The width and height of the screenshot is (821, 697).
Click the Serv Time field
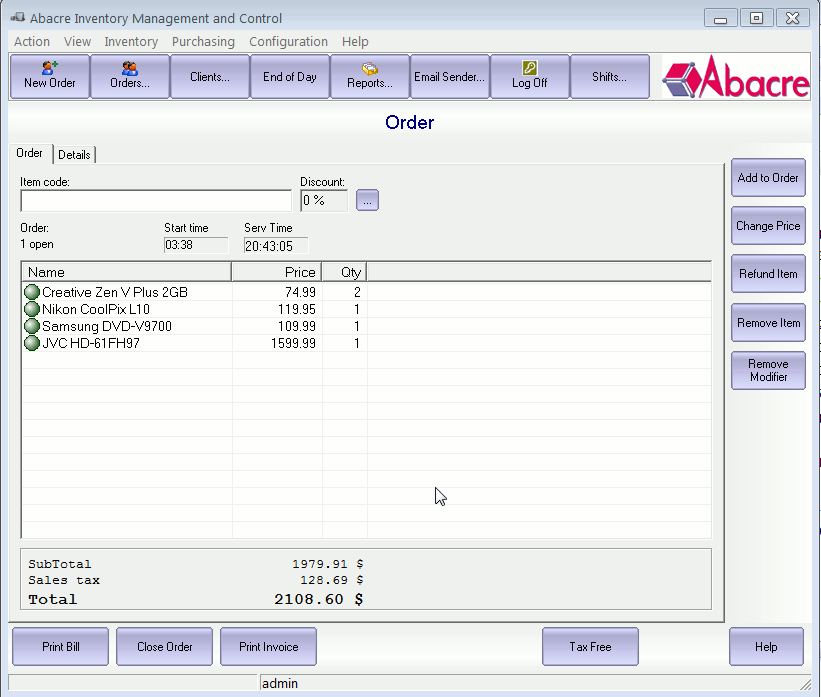pyautogui.click(x=276, y=246)
